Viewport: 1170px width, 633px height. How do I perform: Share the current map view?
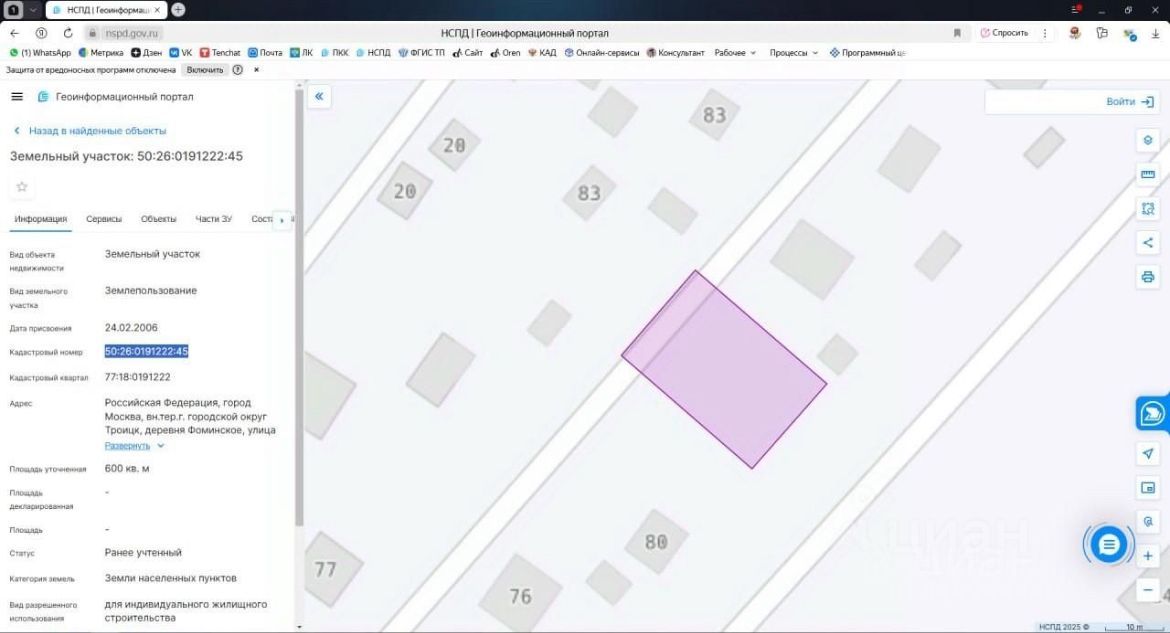click(x=1148, y=243)
